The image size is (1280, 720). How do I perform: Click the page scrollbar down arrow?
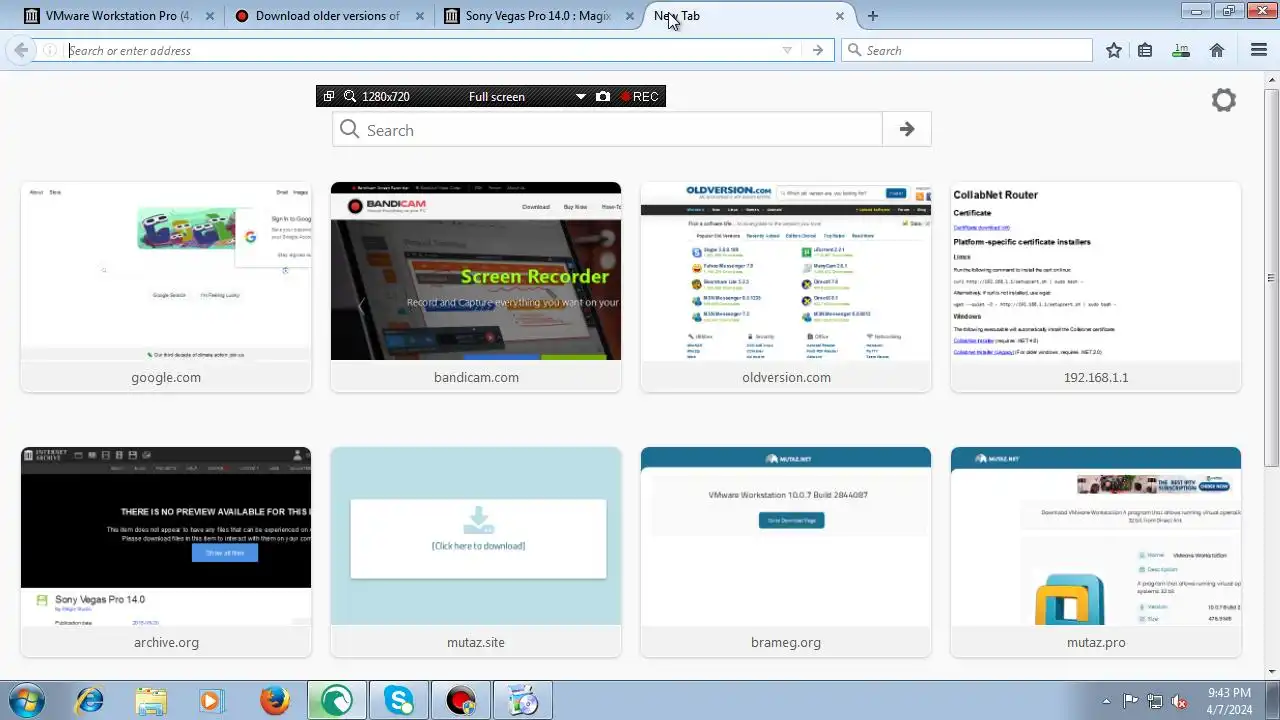point(1272,671)
